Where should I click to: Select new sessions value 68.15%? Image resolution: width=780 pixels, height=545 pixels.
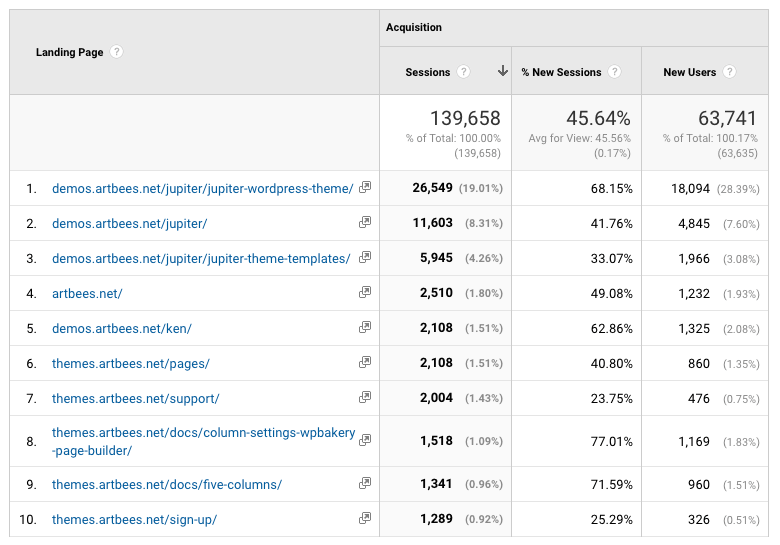(611, 189)
